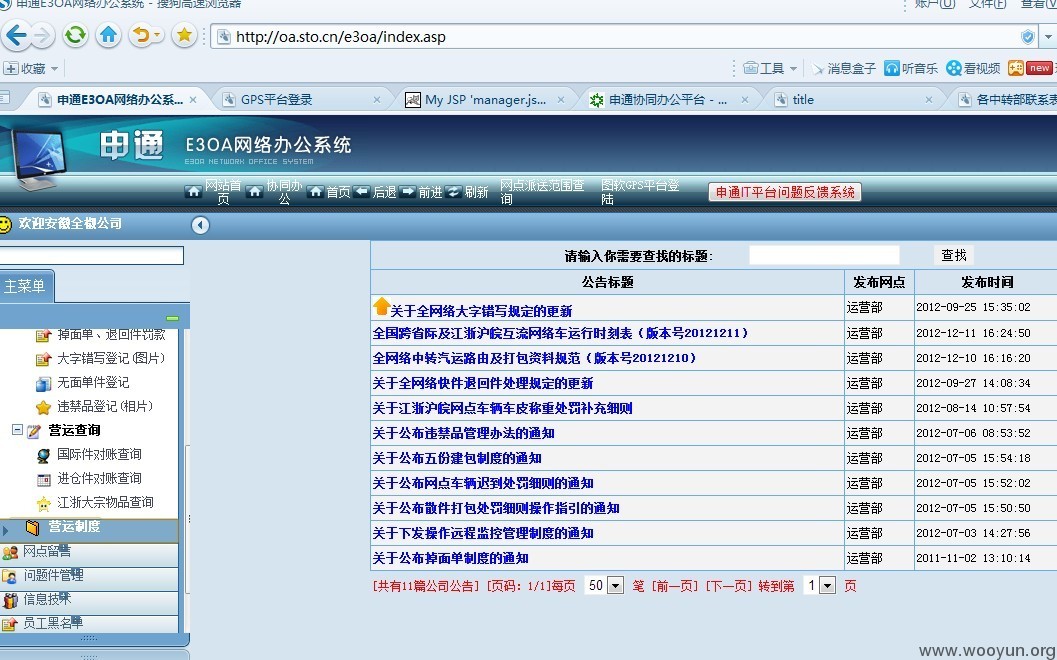Switch to the 申通协同办公平台 tab
Image resolution: width=1057 pixels, height=660 pixels.
[668, 100]
